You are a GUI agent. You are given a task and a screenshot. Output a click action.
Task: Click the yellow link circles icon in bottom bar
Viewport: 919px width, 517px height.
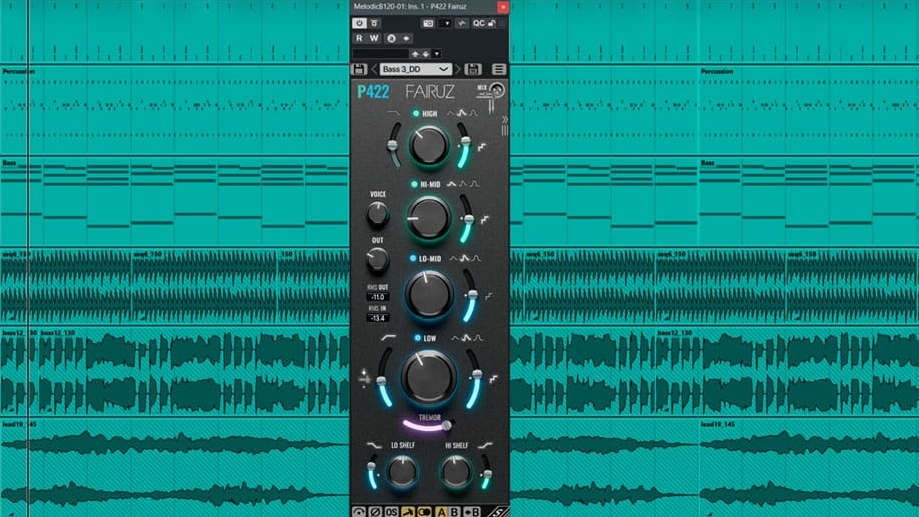point(424,512)
